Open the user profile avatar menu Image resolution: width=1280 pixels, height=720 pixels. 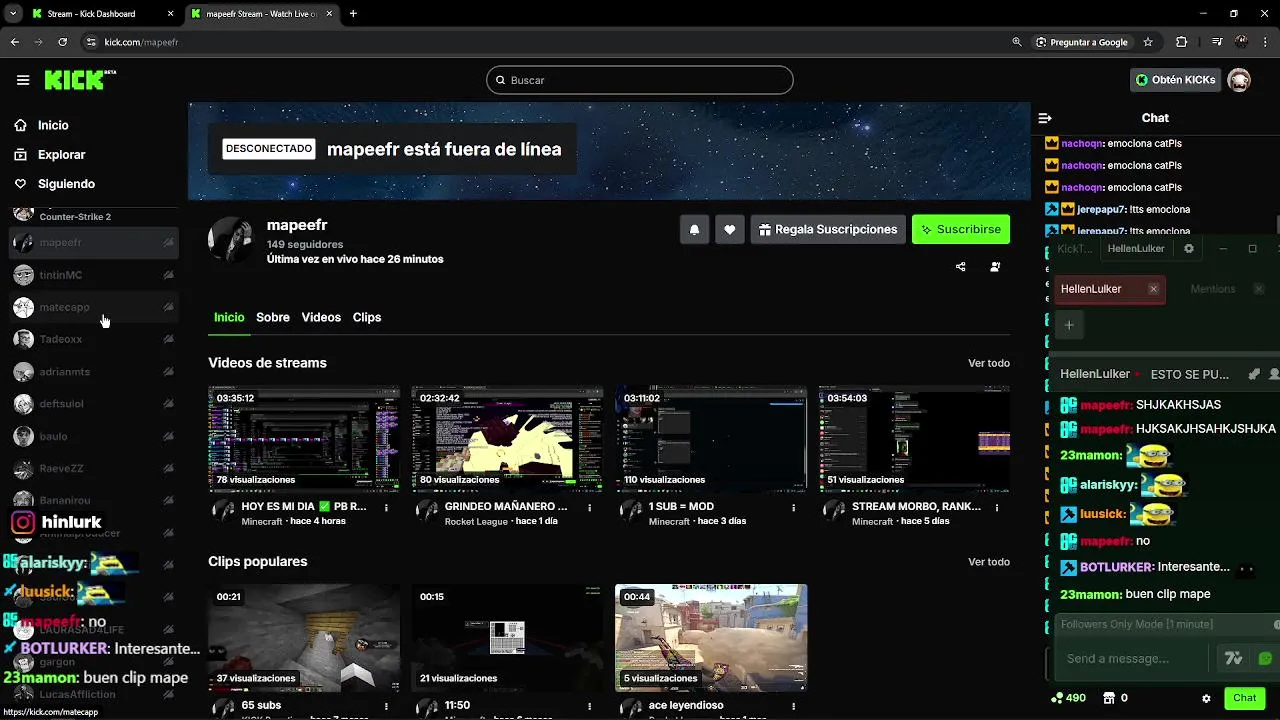point(1239,80)
